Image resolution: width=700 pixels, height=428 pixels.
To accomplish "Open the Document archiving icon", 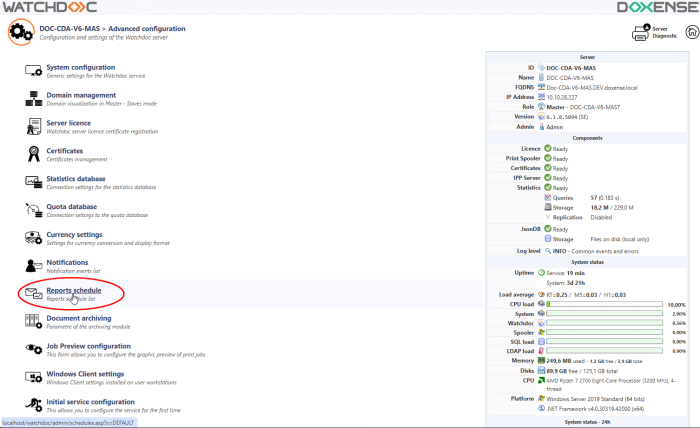I will [x=31, y=322].
